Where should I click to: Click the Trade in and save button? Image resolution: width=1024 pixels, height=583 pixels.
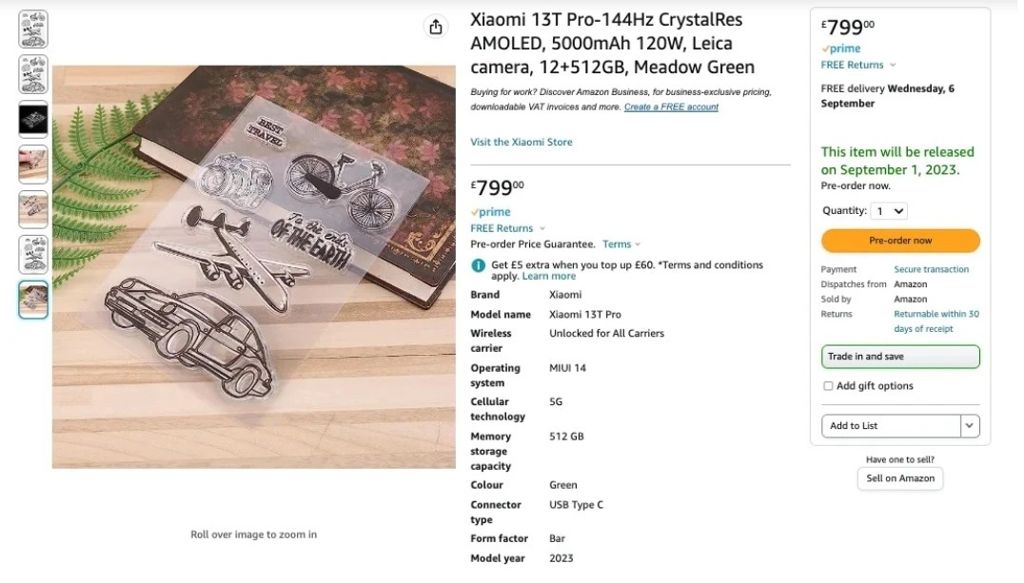coord(900,357)
